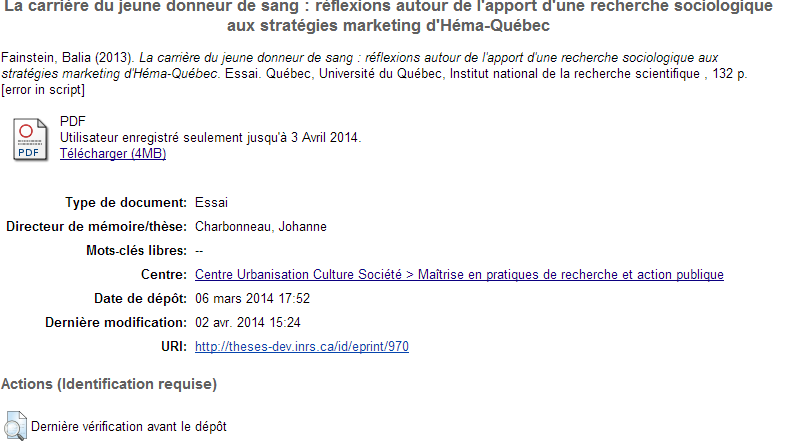Click the 'PDF' label above the download link
The height and width of the screenshot is (443, 788).
click(73, 122)
